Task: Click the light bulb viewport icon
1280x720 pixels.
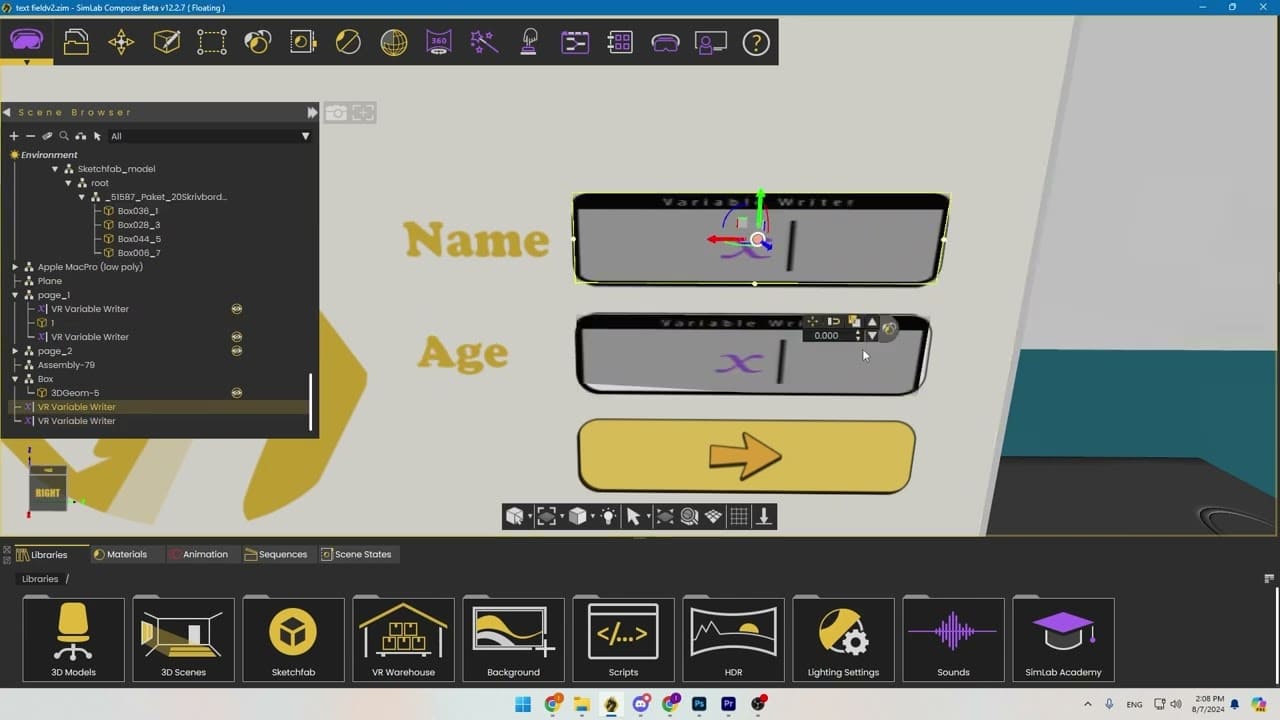Action: [x=607, y=516]
